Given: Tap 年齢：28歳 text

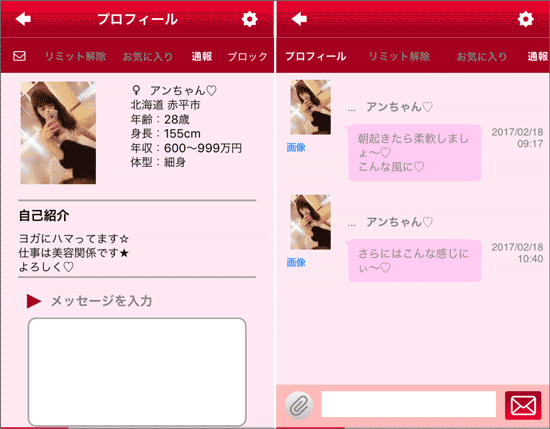Looking at the screenshot, I should coord(160,119).
